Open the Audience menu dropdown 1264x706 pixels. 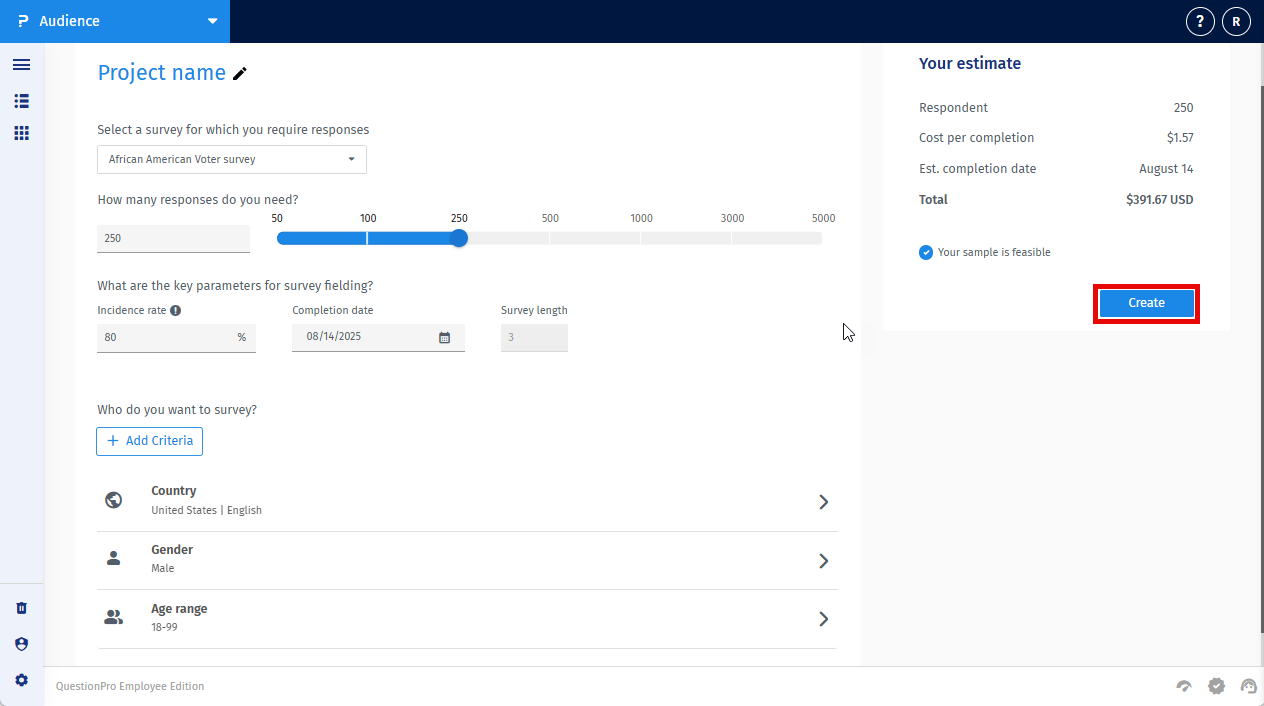(211, 20)
